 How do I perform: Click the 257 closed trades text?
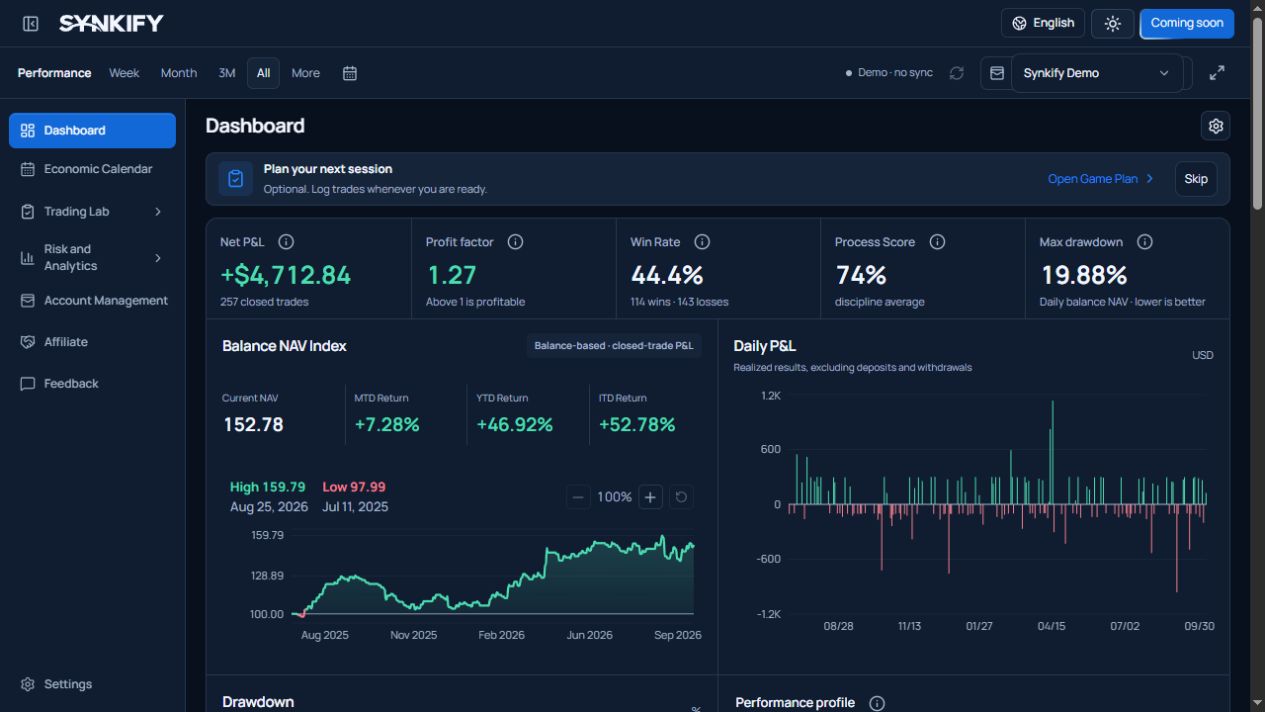(264, 302)
